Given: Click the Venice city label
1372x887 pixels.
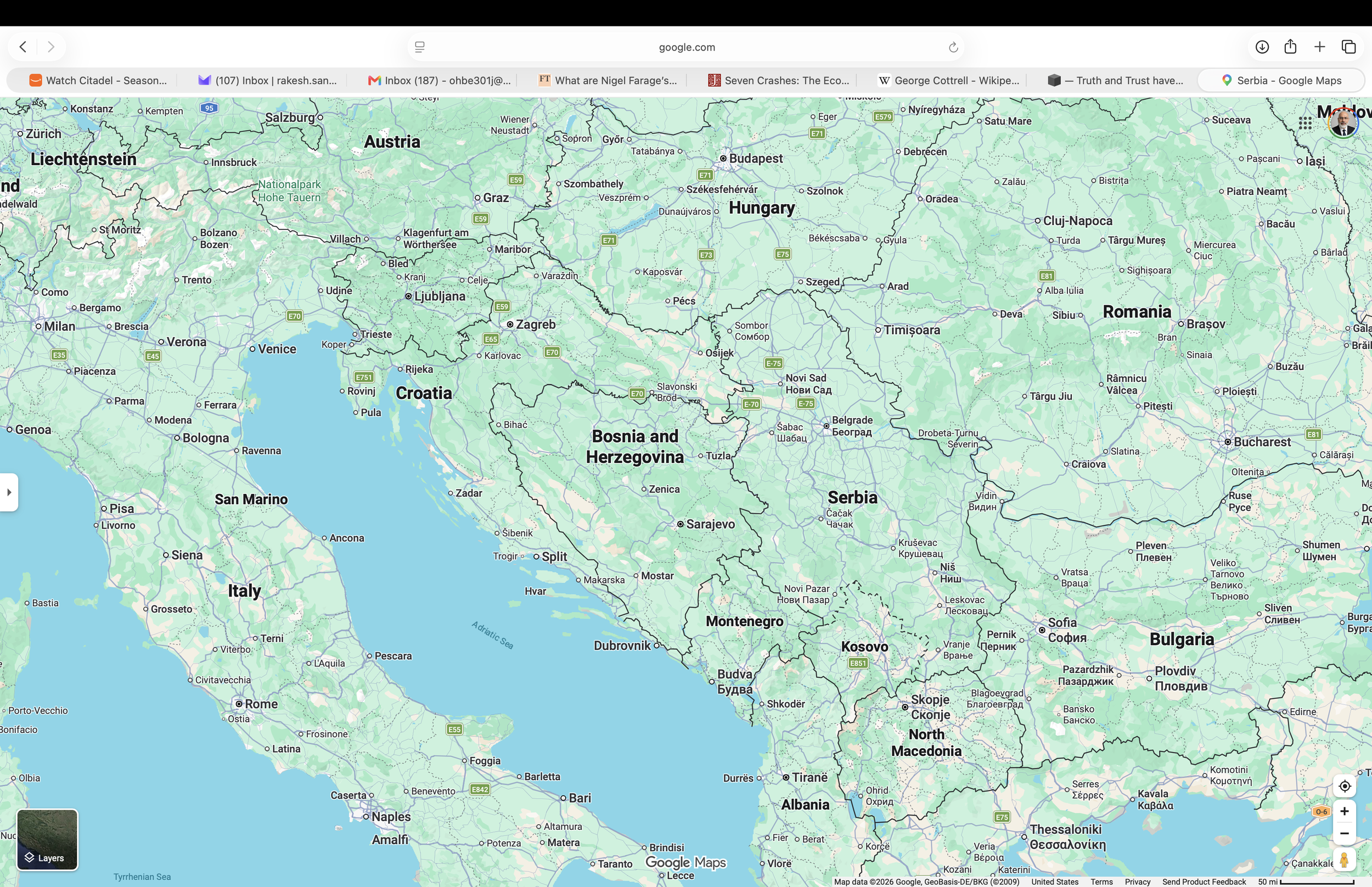Looking at the screenshot, I should pos(277,349).
